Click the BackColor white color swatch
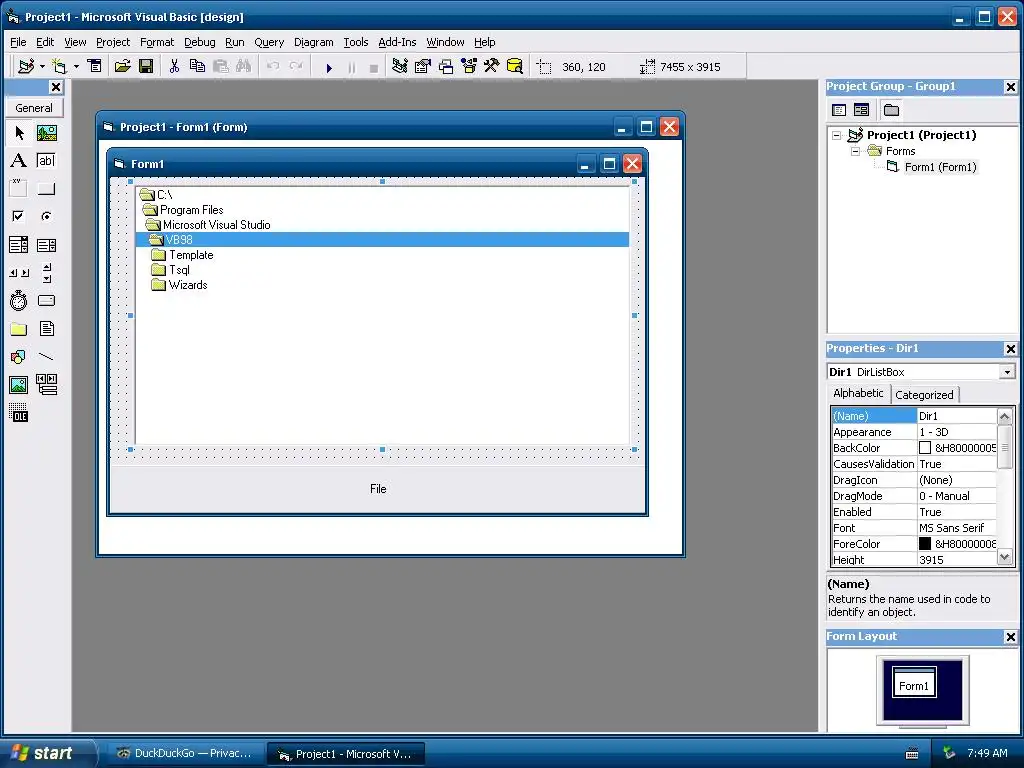Viewport: 1024px width, 768px height. (x=925, y=448)
